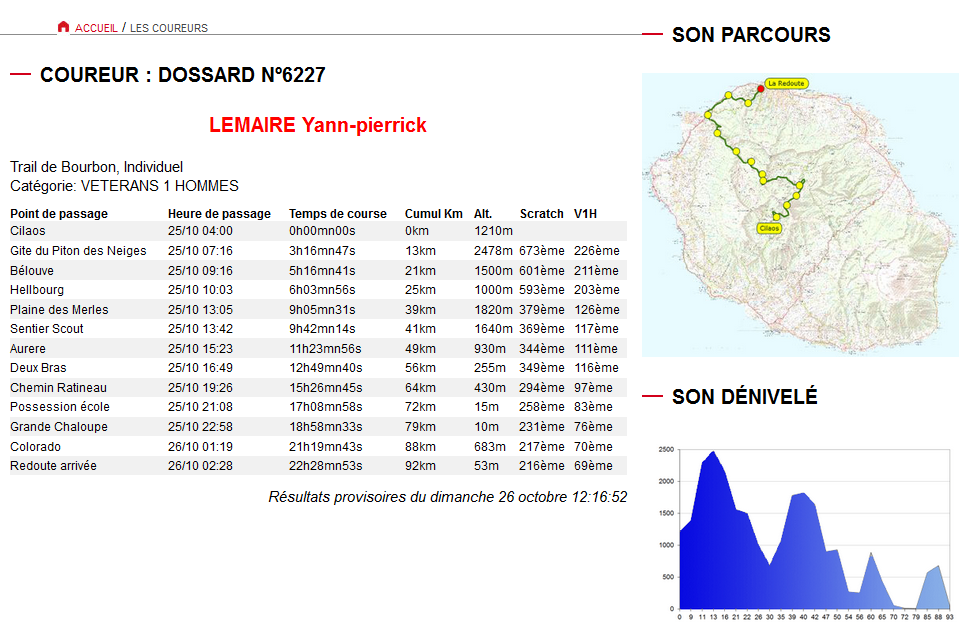Click the red home icon in breadcrumb

64,27
